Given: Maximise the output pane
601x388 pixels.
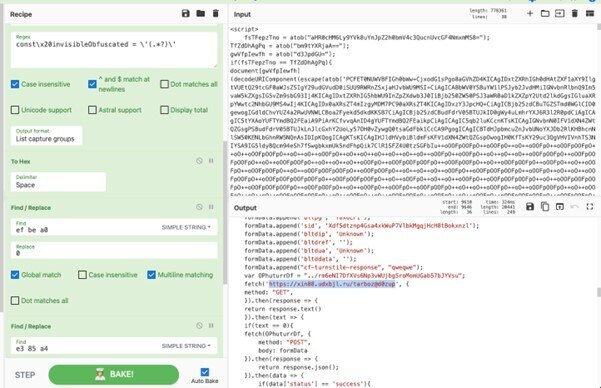Looking at the screenshot, I should point(590,207).
